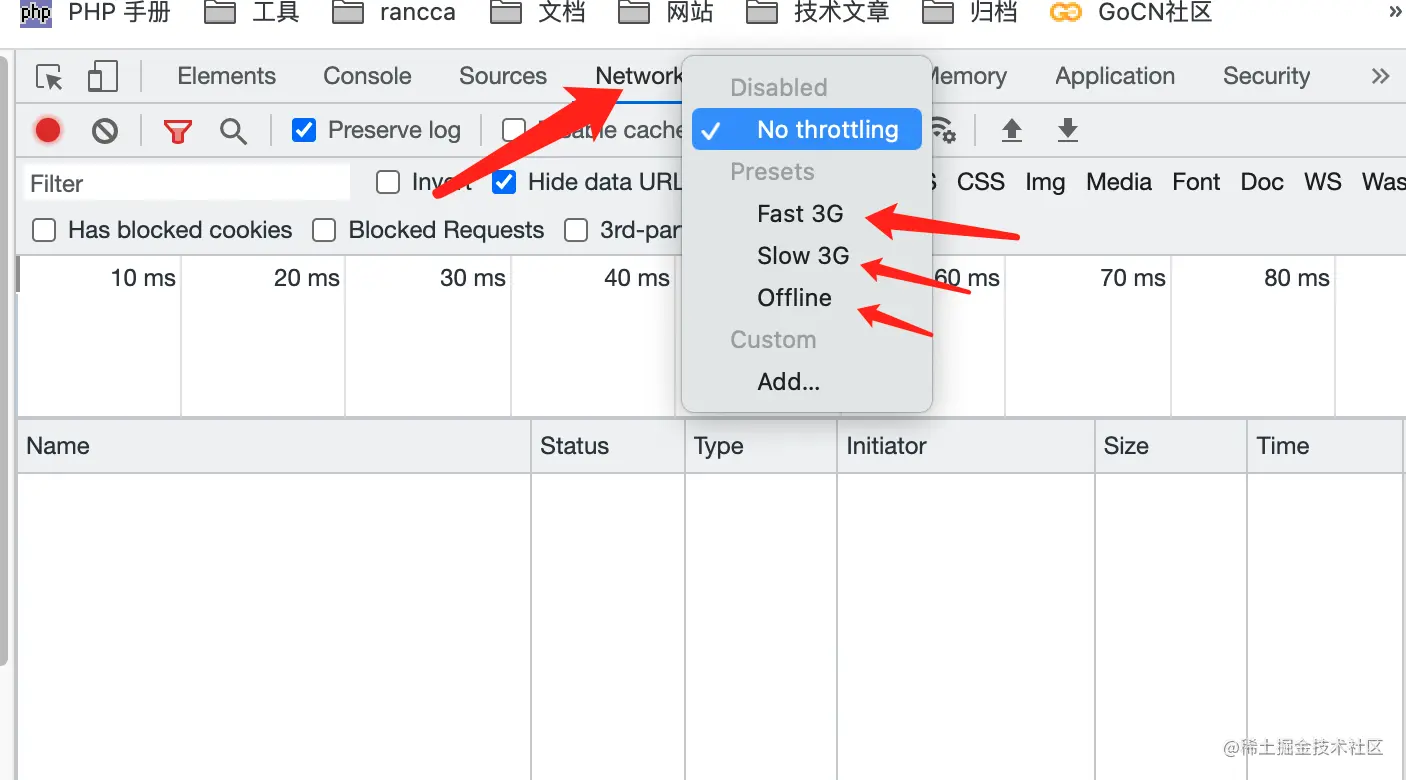This screenshot has width=1406, height=780.
Task: Click the inspect element cursor icon
Action: click(x=49, y=77)
